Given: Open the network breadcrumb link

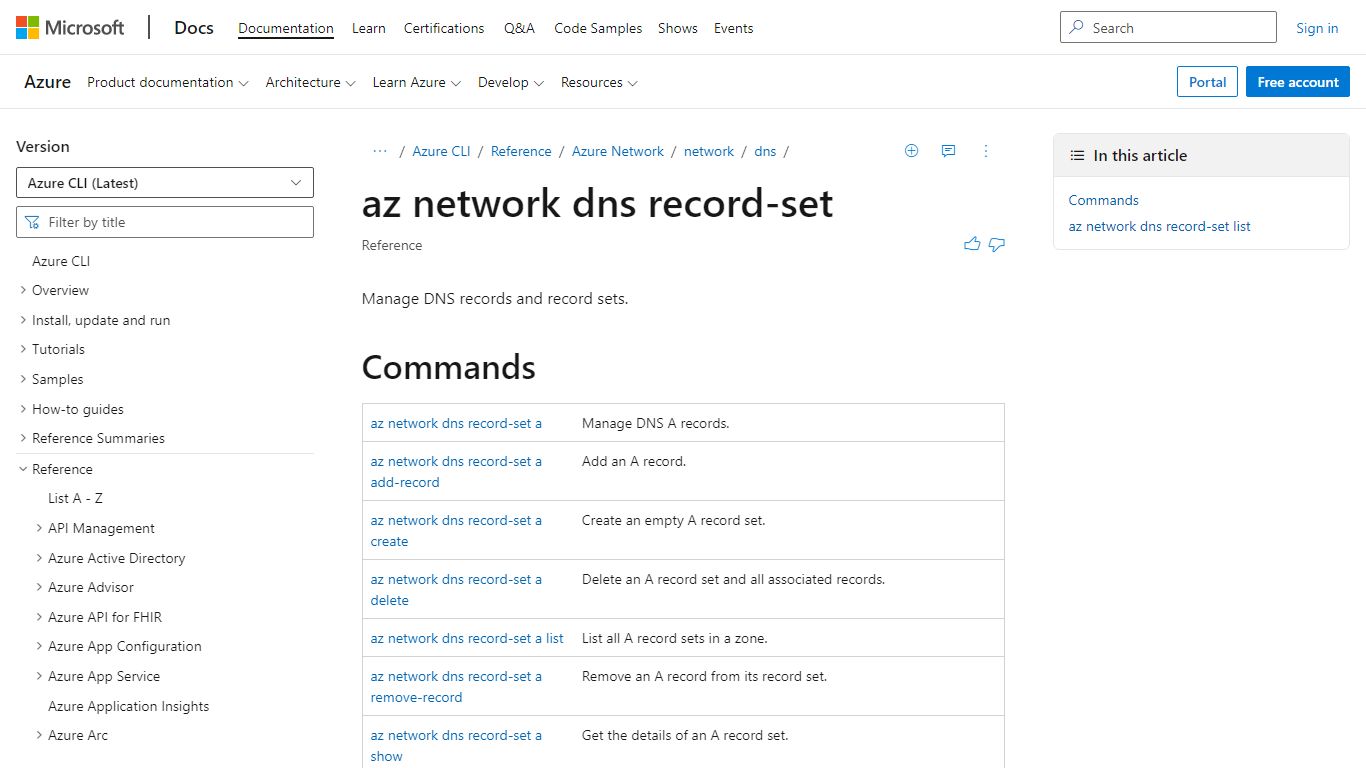Looking at the screenshot, I should (709, 151).
